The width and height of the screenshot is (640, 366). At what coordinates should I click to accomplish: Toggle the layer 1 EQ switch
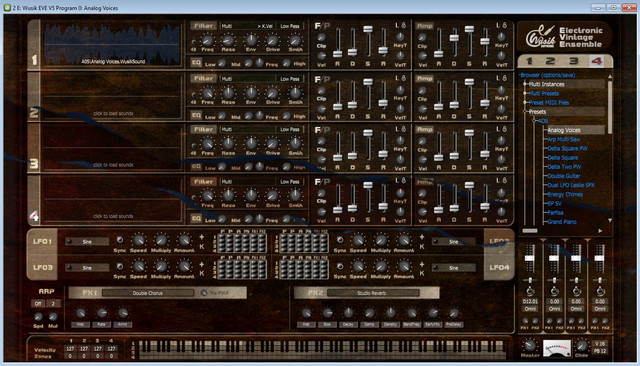pyautogui.click(x=196, y=62)
